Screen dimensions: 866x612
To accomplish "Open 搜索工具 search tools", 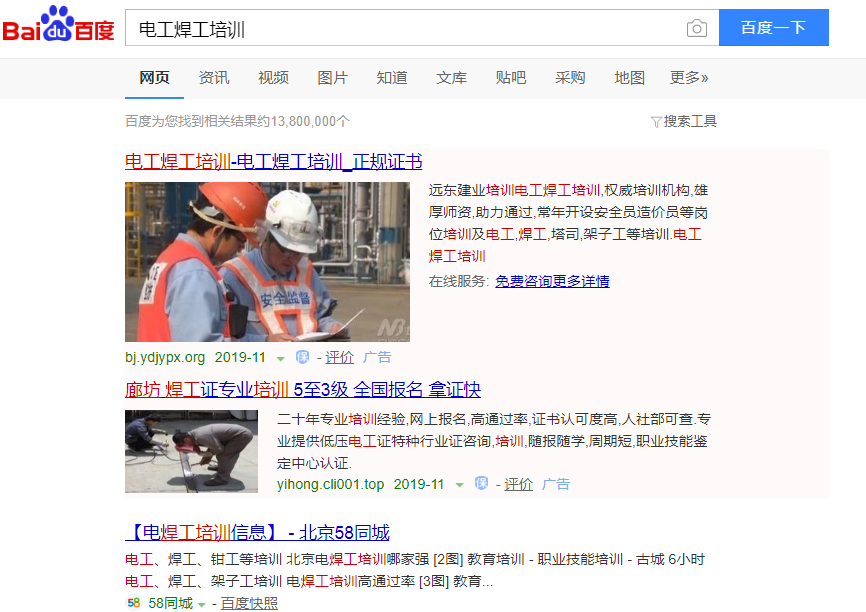I will [690, 122].
